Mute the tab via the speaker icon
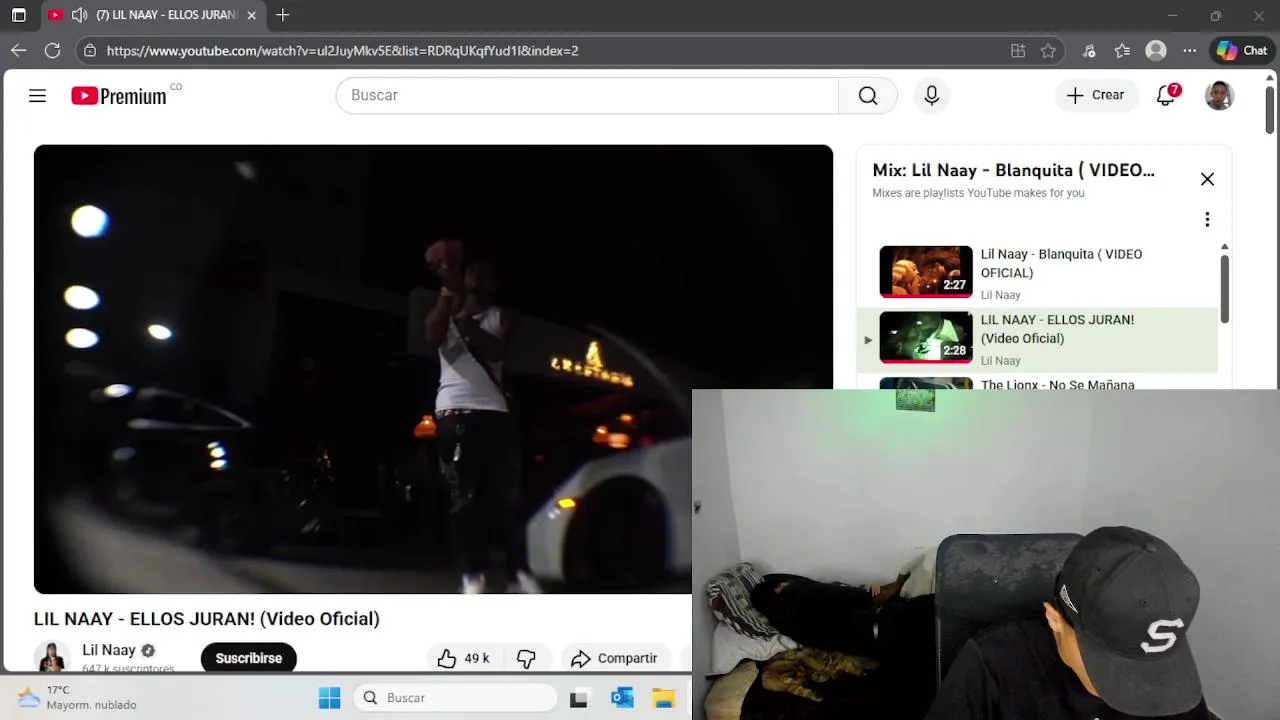 pyautogui.click(x=80, y=15)
